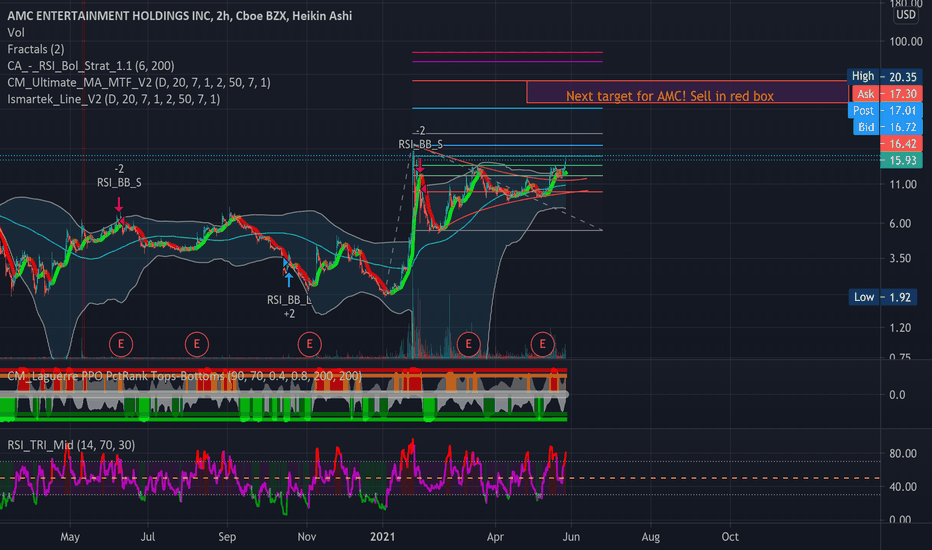Viewport: 932px width, 550px height.
Task: Click the Nov label on time axis
Action: coord(307,537)
